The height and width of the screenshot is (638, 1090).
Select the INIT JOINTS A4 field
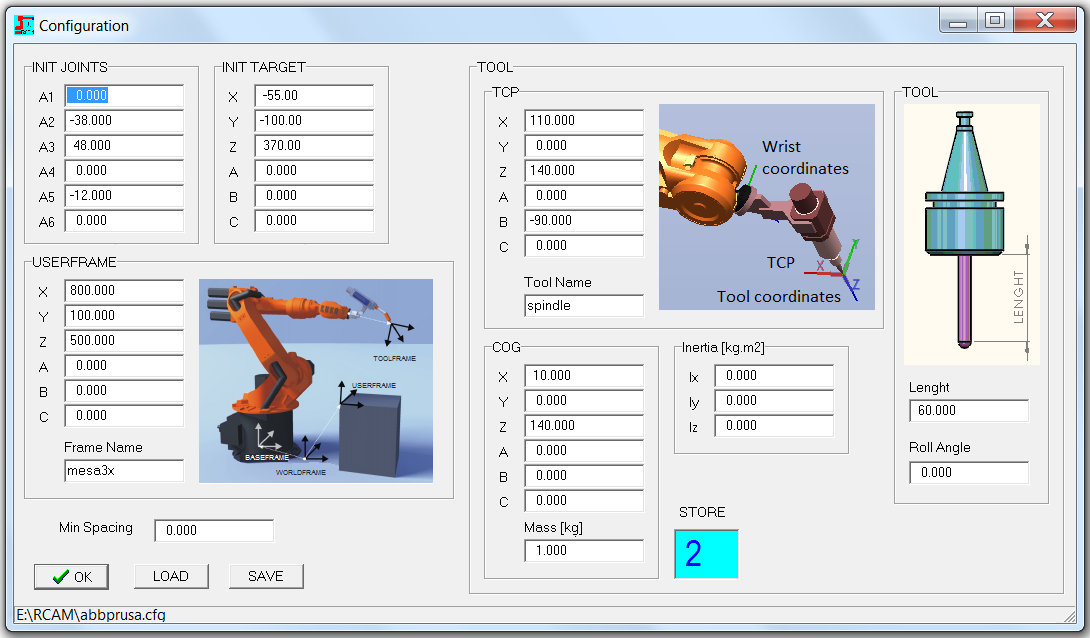tap(124, 171)
